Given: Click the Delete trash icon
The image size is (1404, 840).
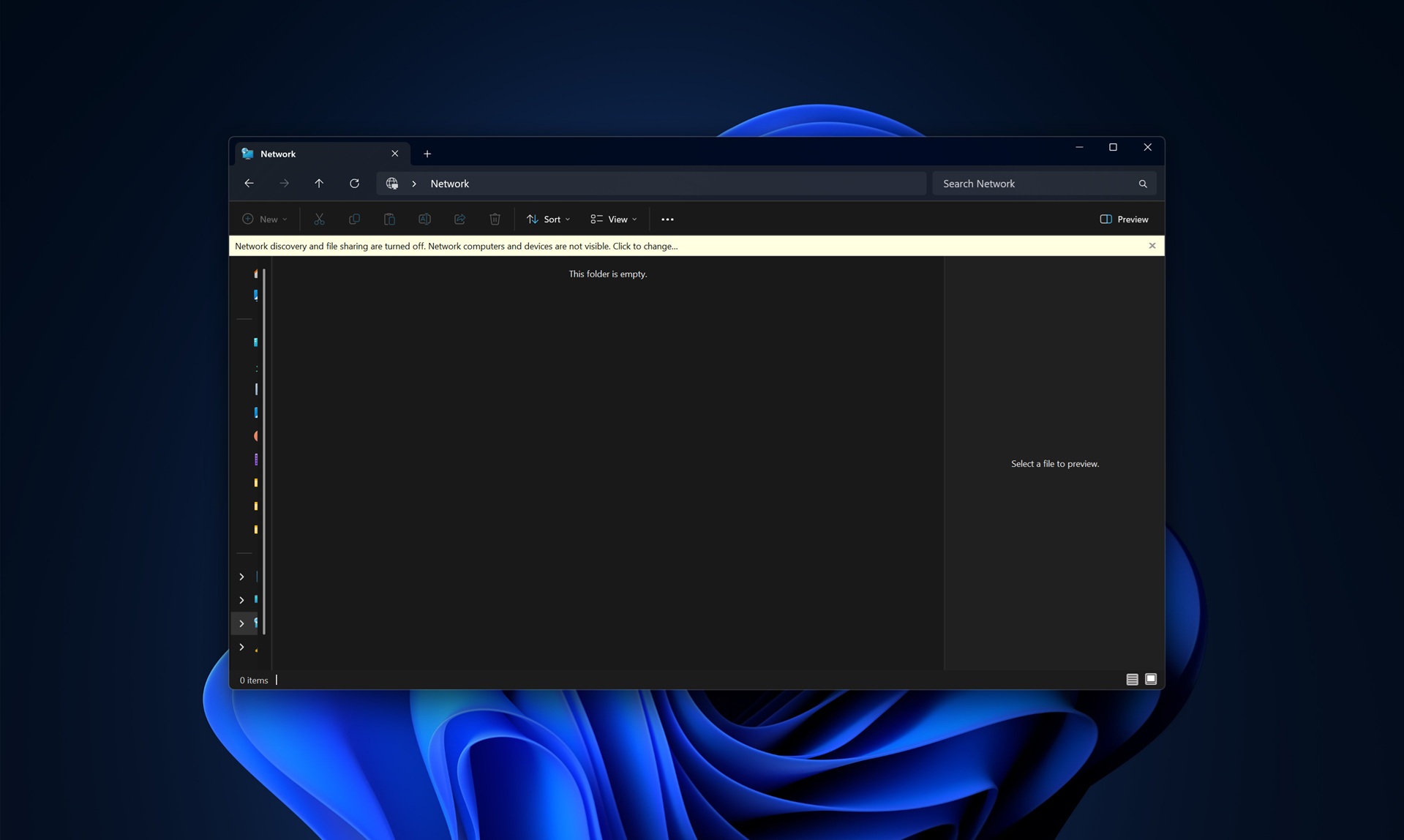Looking at the screenshot, I should [x=495, y=219].
